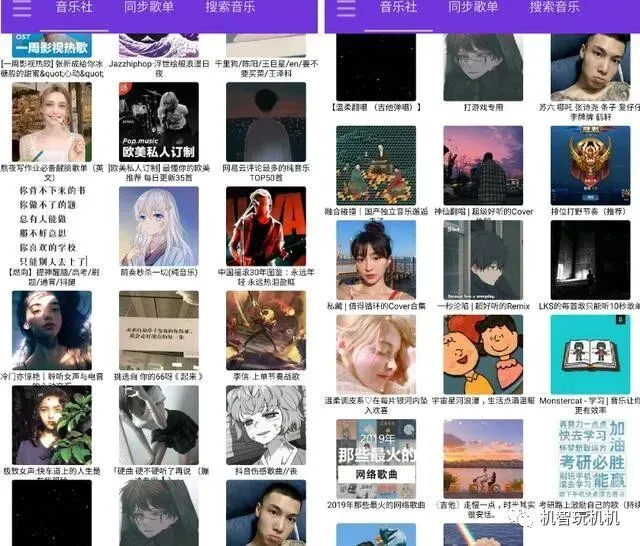Screen dimensions: 640x546
Task: Click the 李信-上单节奏战歌 title text
Action: tap(266, 377)
